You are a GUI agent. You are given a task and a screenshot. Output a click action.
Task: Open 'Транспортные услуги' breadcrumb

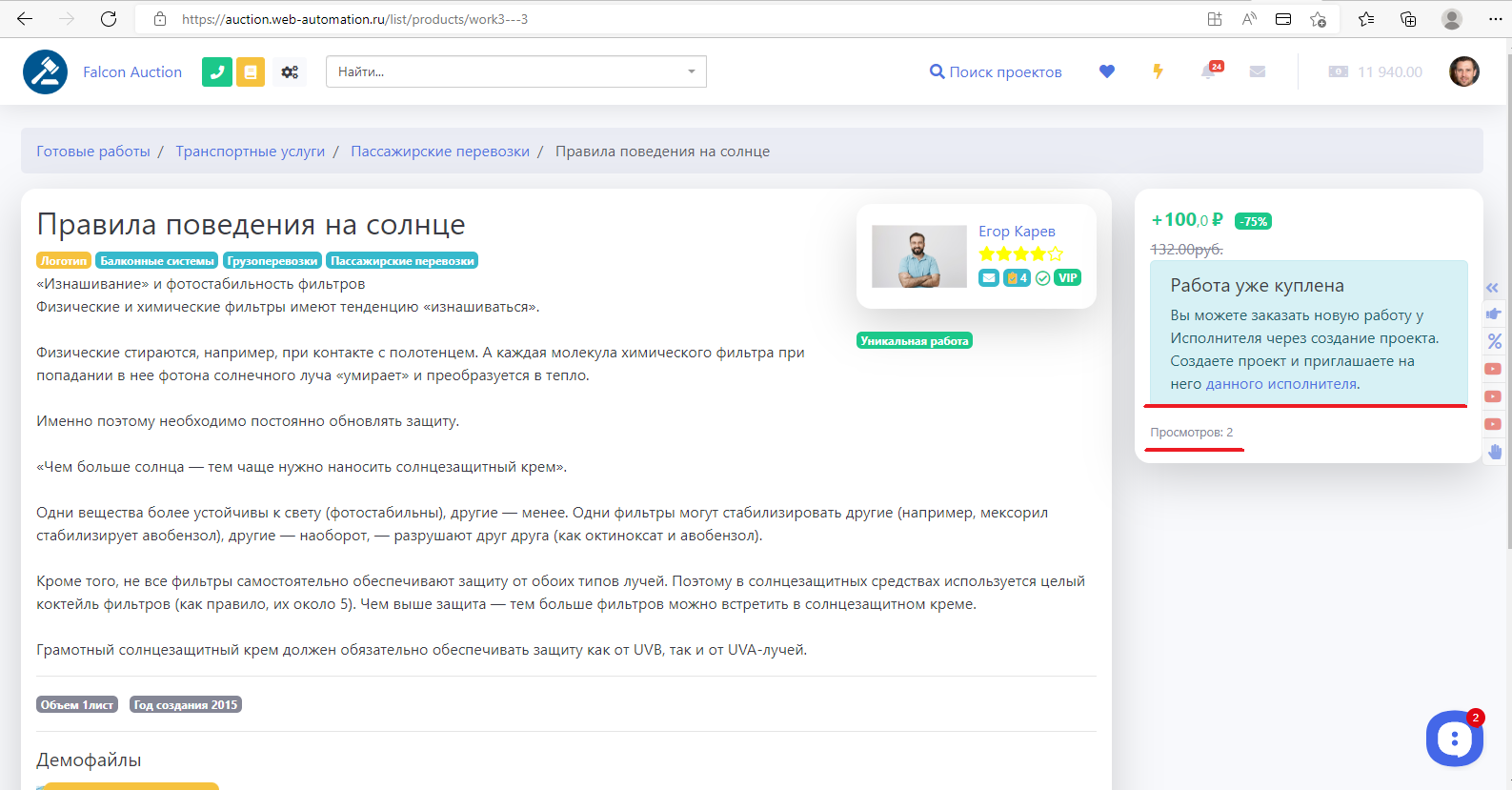(251, 152)
